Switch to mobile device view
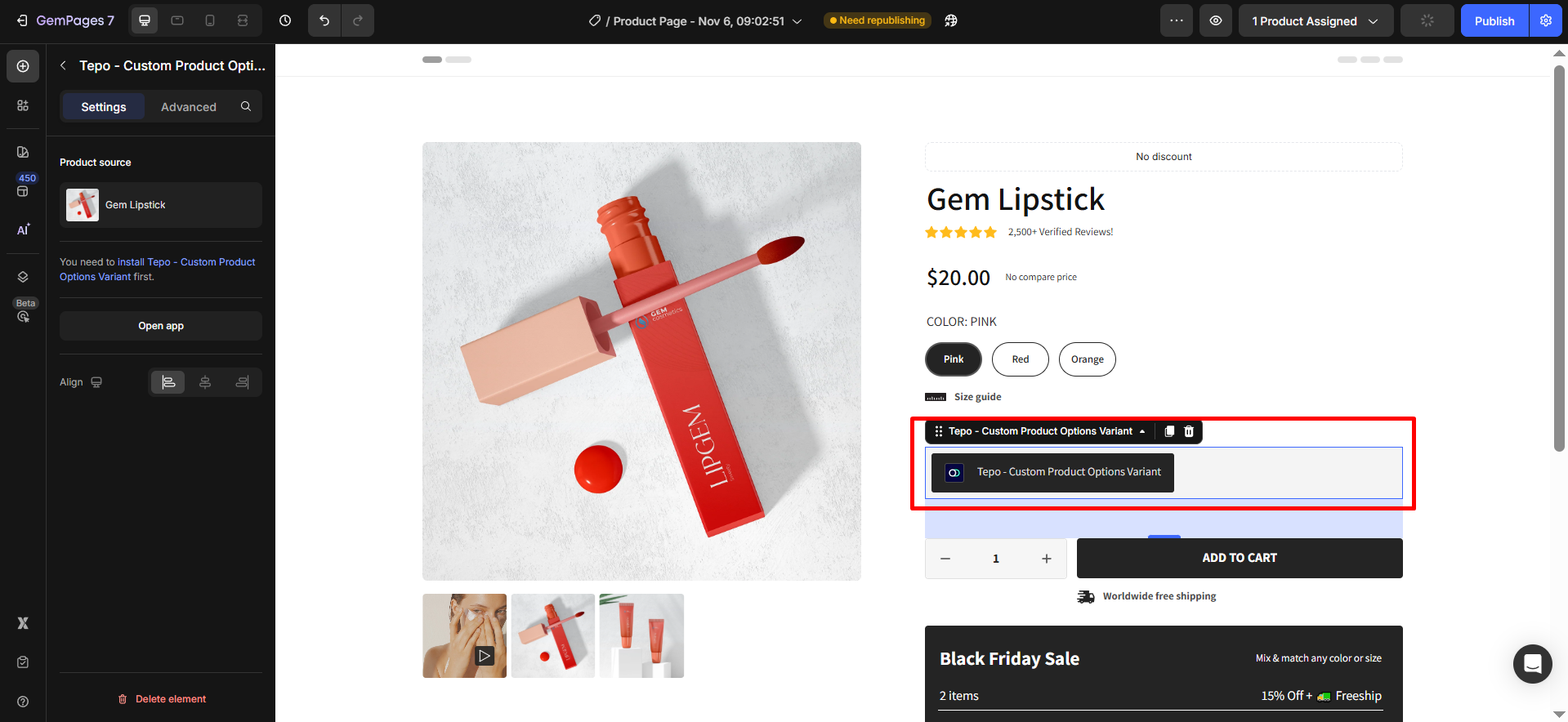Image resolution: width=1568 pixels, height=722 pixels. click(x=210, y=20)
